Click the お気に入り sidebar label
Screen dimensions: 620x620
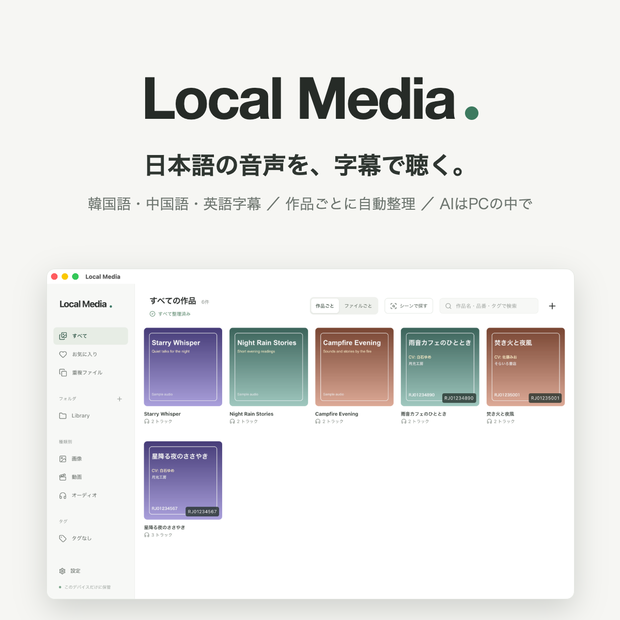[85, 354]
